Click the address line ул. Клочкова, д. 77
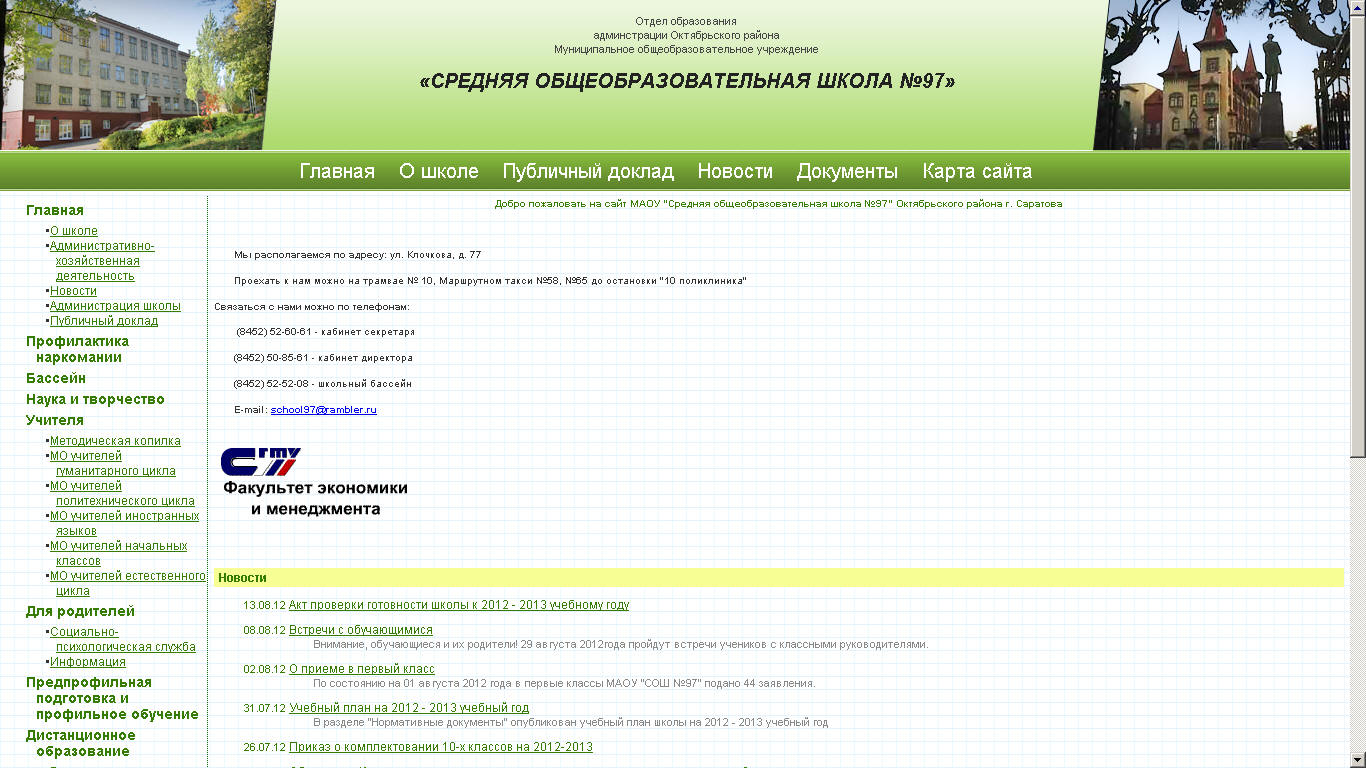Image resolution: width=1366 pixels, height=768 pixels. pyautogui.click(x=357, y=255)
